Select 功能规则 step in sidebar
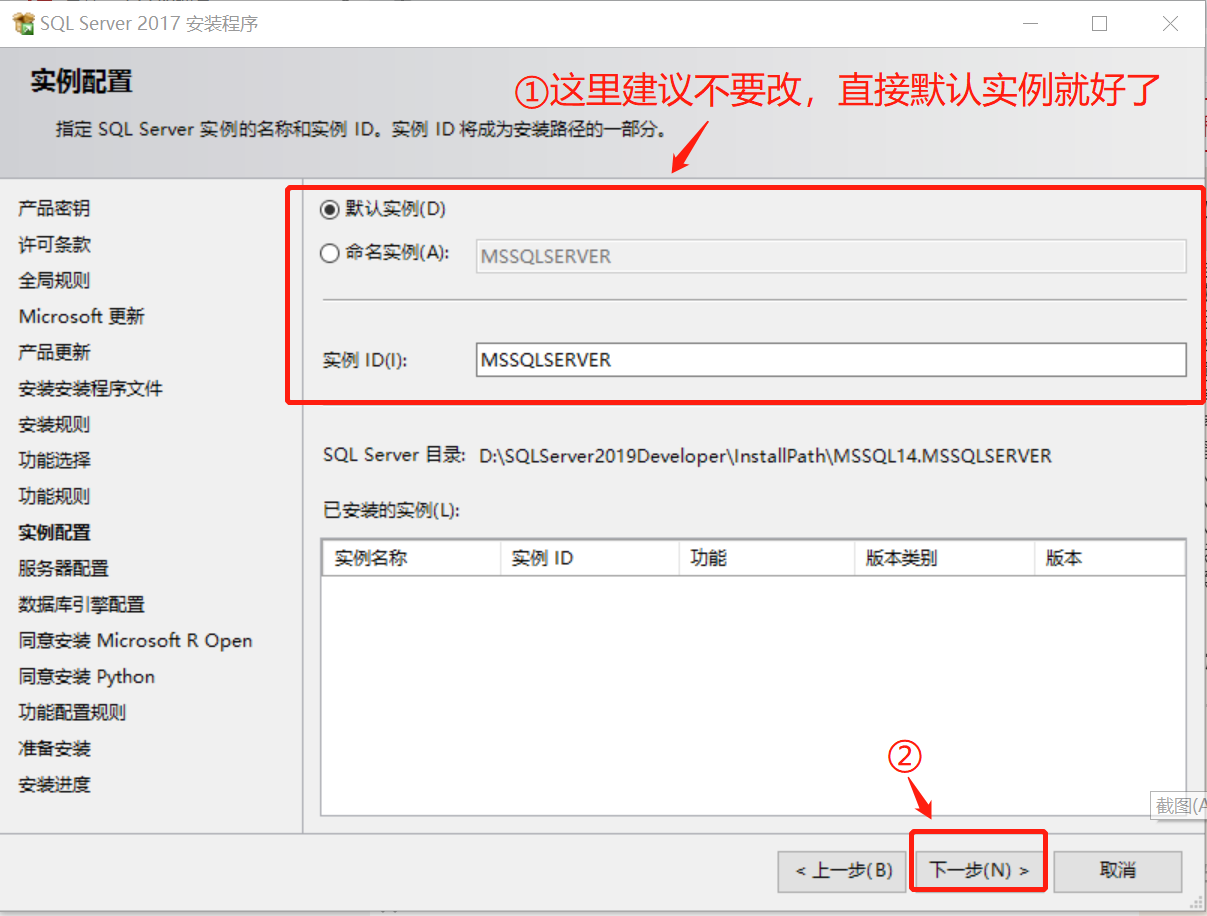 pyautogui.click(x=54, y=496)
